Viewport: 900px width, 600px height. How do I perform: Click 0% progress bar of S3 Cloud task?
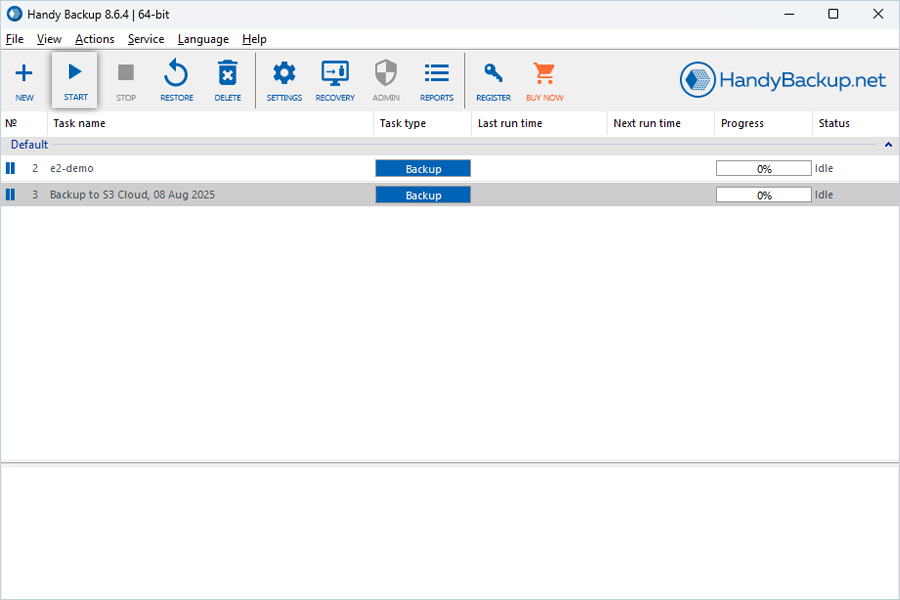[x=763, y=195]
